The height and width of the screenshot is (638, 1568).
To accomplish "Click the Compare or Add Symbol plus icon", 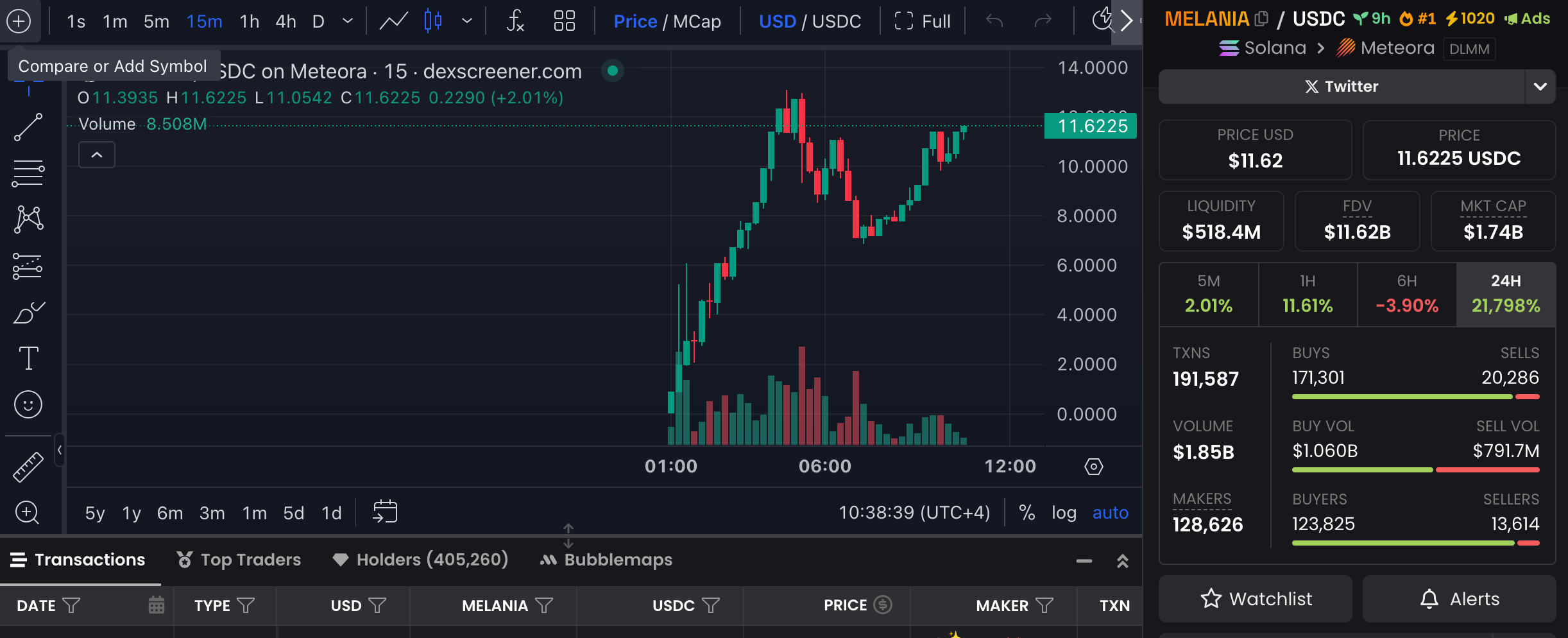I will [x=19, y=21].
